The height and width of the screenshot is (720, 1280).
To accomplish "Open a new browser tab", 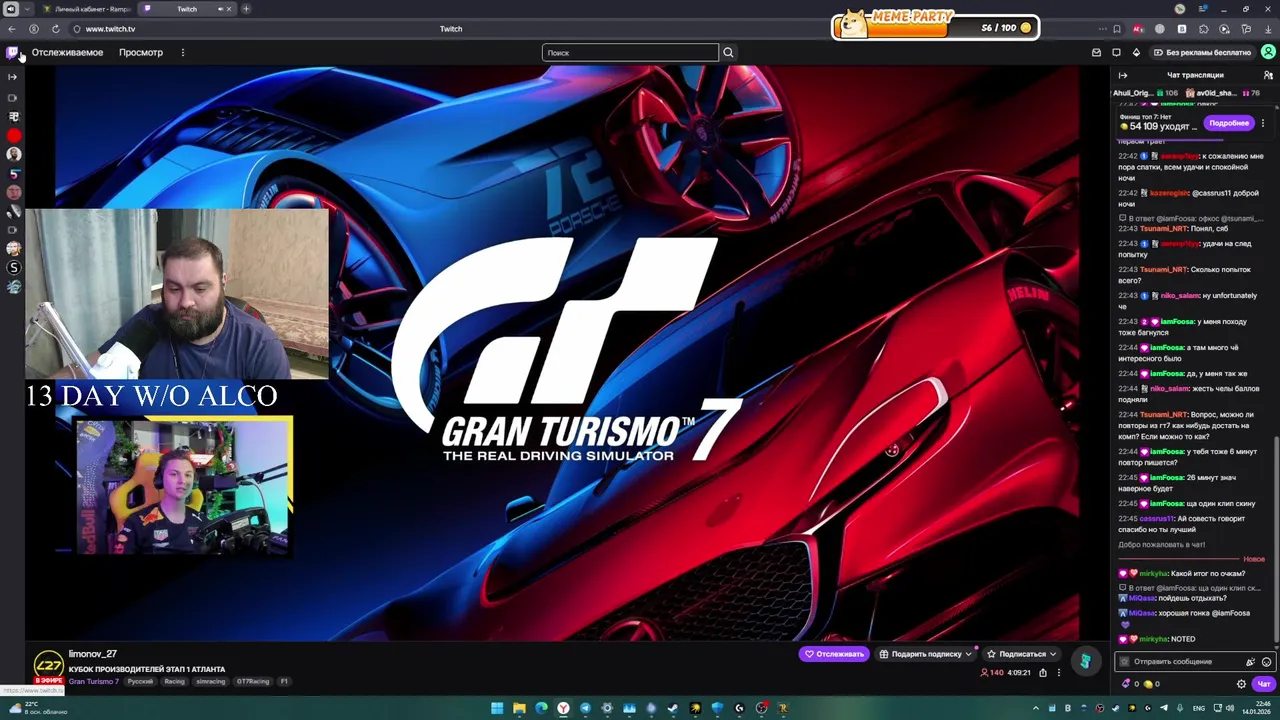I will pos(246,9).
